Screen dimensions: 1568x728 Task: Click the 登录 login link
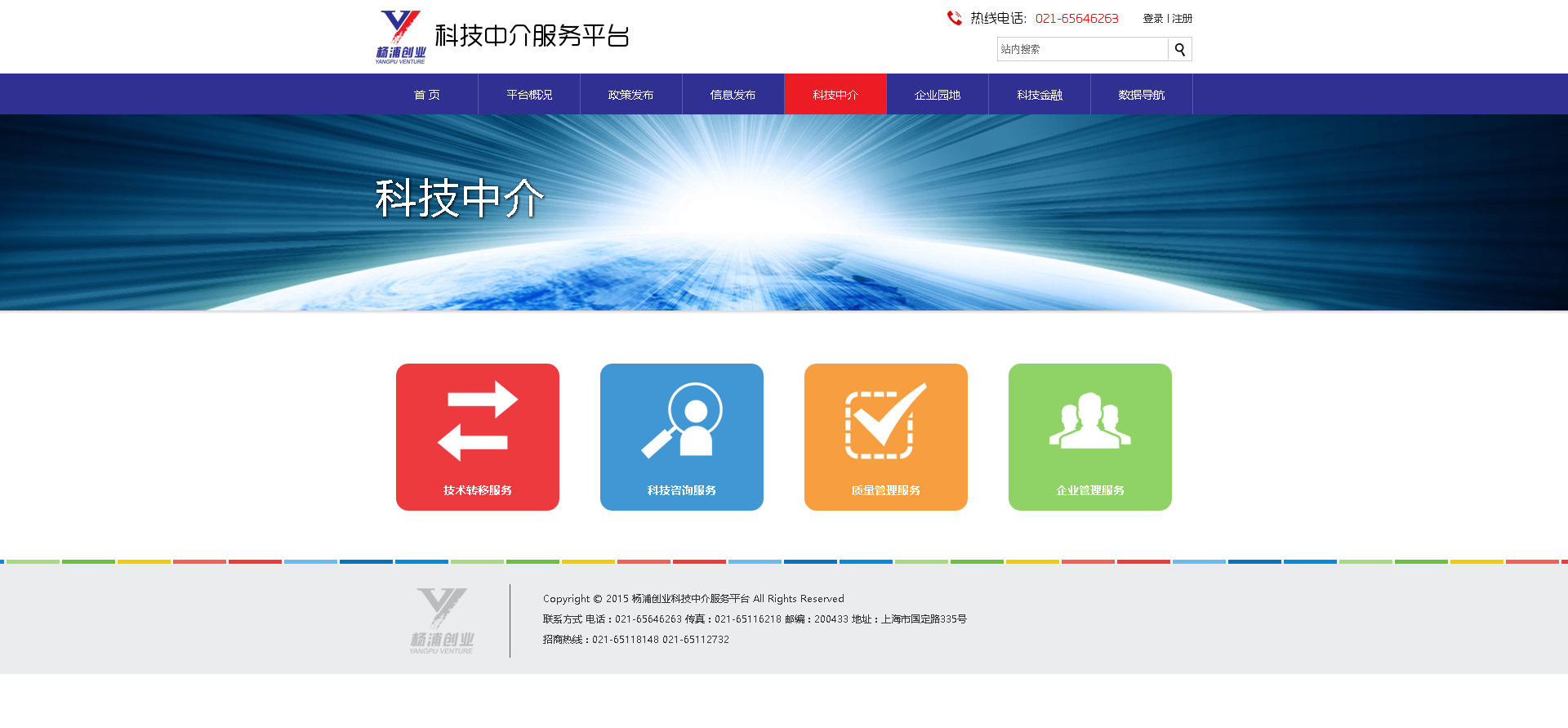pyautogui.click(x=1152, y=19)
